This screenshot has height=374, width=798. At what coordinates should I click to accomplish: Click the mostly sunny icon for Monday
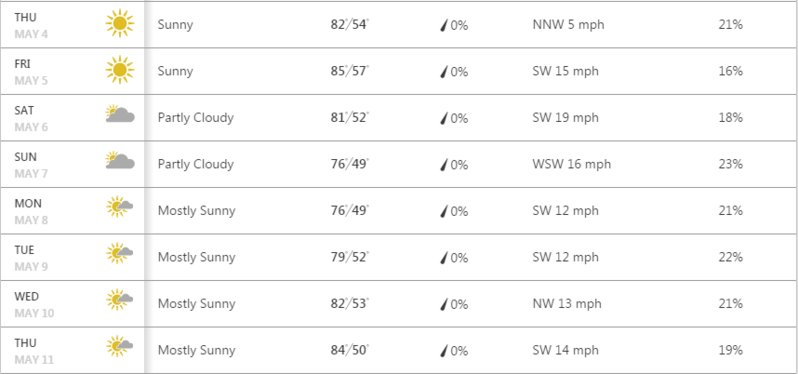[x=120, y=207]
